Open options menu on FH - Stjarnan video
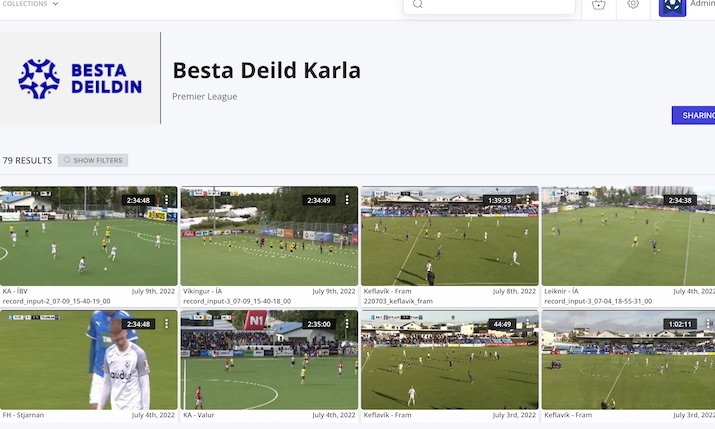Image resolution: width=715 pixels, height=429 pixels. (x=166, y=323)
